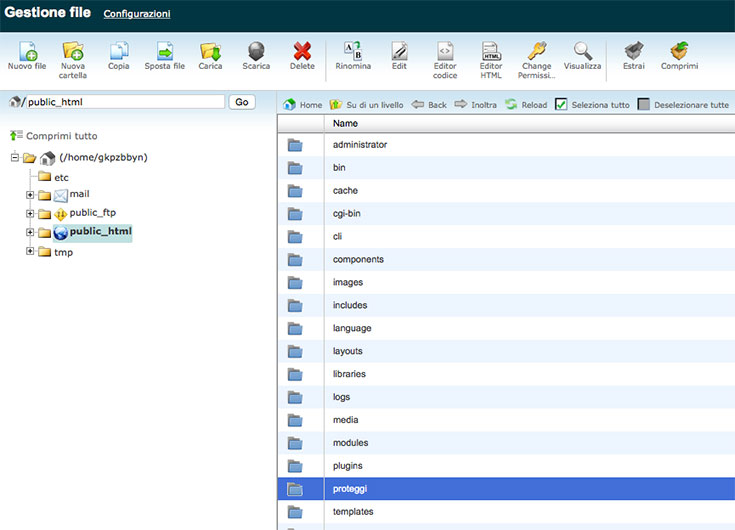The image size is (735, 530).
Task: Expand the public_html tree node
Action: pos(30,232)
